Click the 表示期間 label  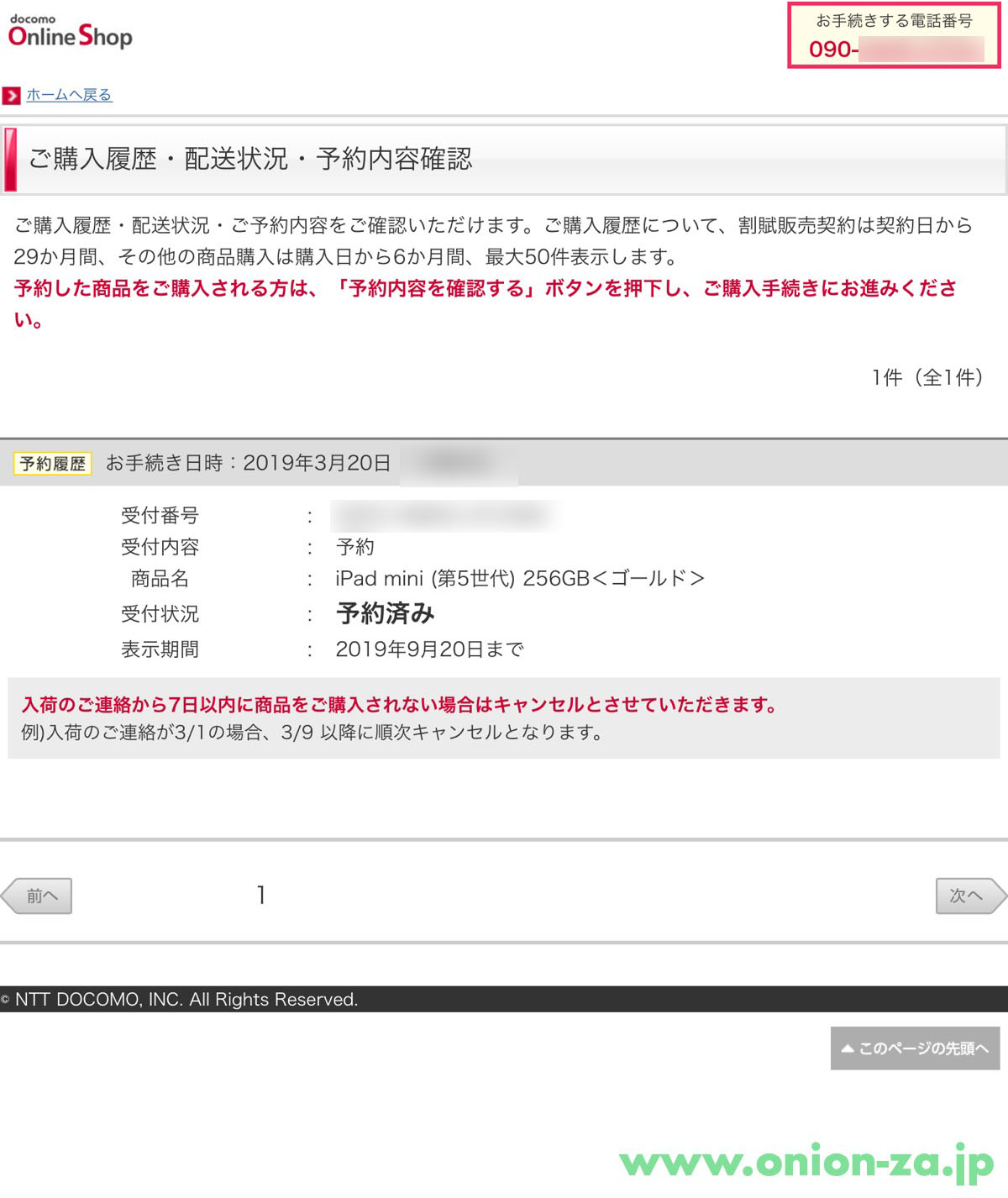(x=160, y=649)
